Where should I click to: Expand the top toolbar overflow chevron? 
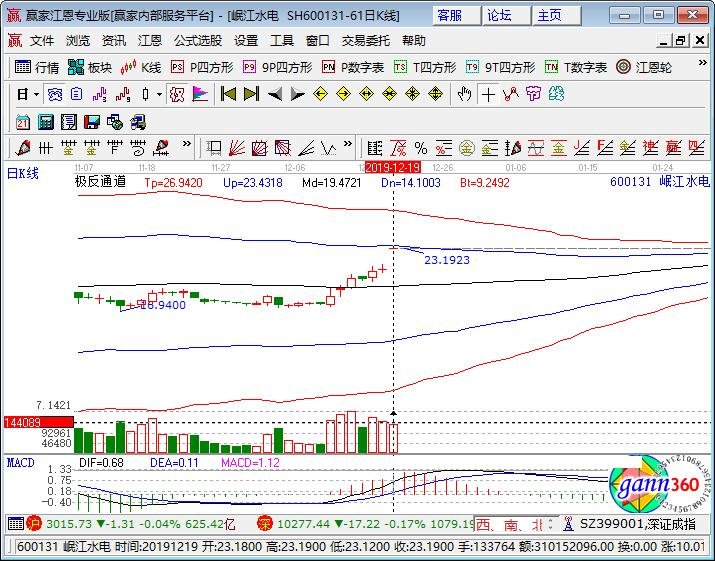pos(703,63)
